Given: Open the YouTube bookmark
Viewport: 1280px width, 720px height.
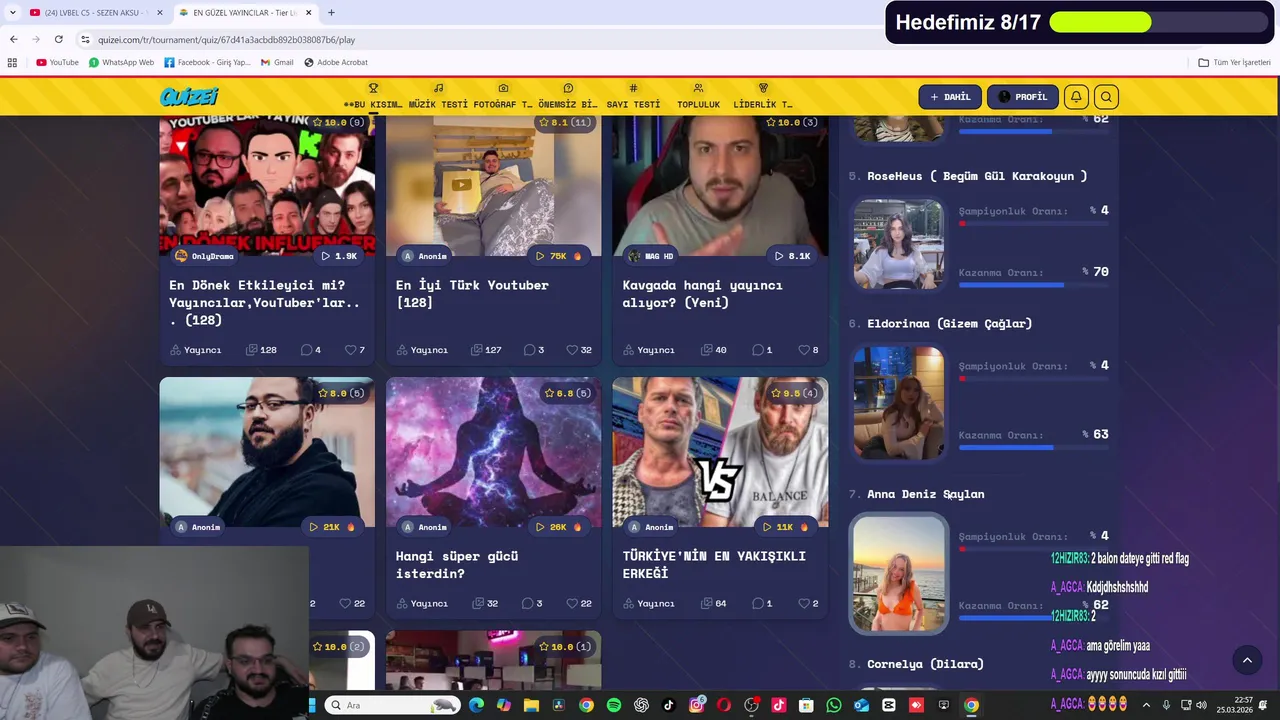Looking at the screenshot, I should 57,62.
